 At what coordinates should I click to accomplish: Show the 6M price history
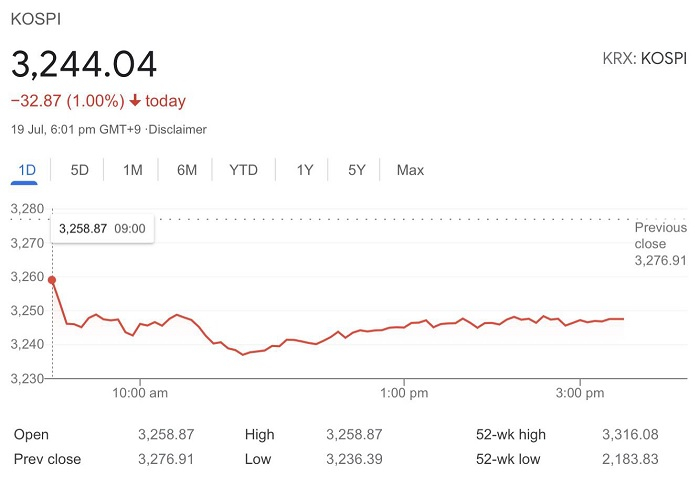coord(187,170)
